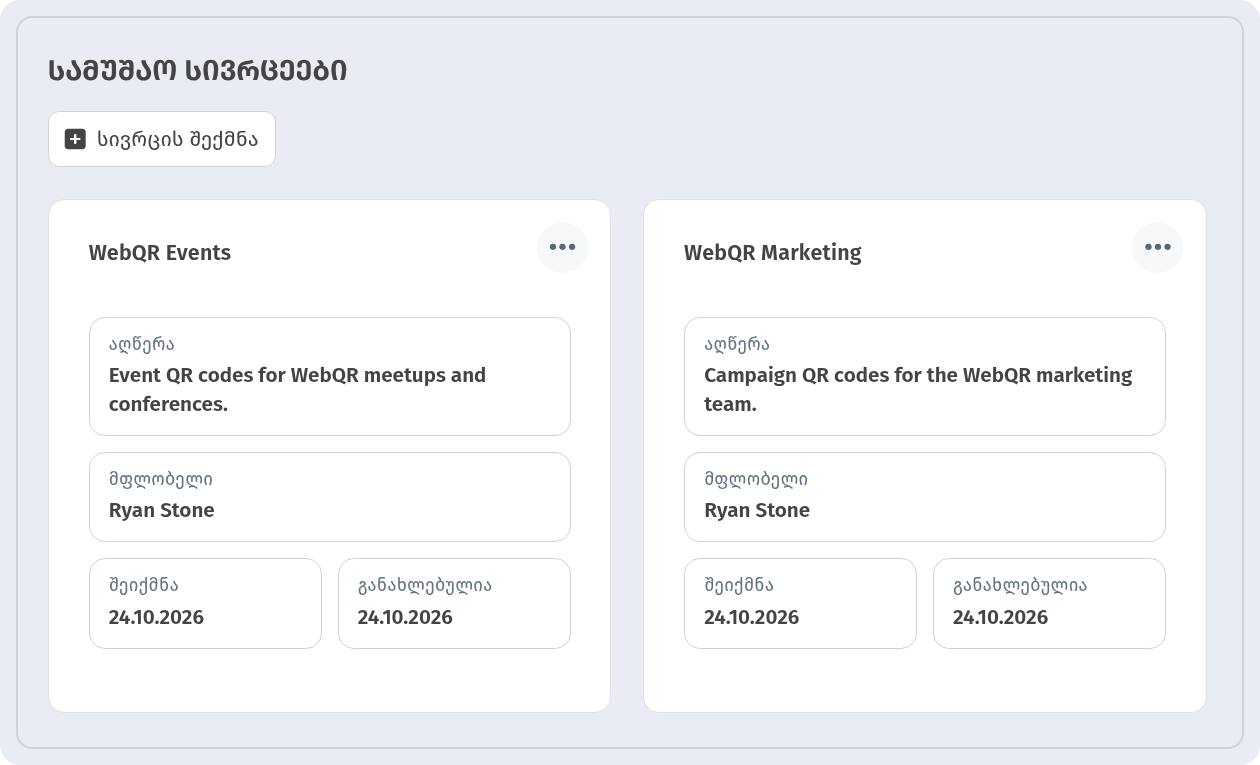The width and height of the screenshot is (1260, 765).
Task: Click განახლებულია date 24.10.2026 in WebQR Events
Action: tap(405, 617)
